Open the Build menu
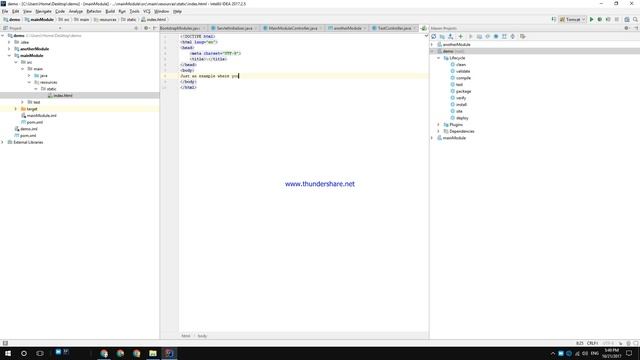640x360 pixels. click(x=110, y=11)
